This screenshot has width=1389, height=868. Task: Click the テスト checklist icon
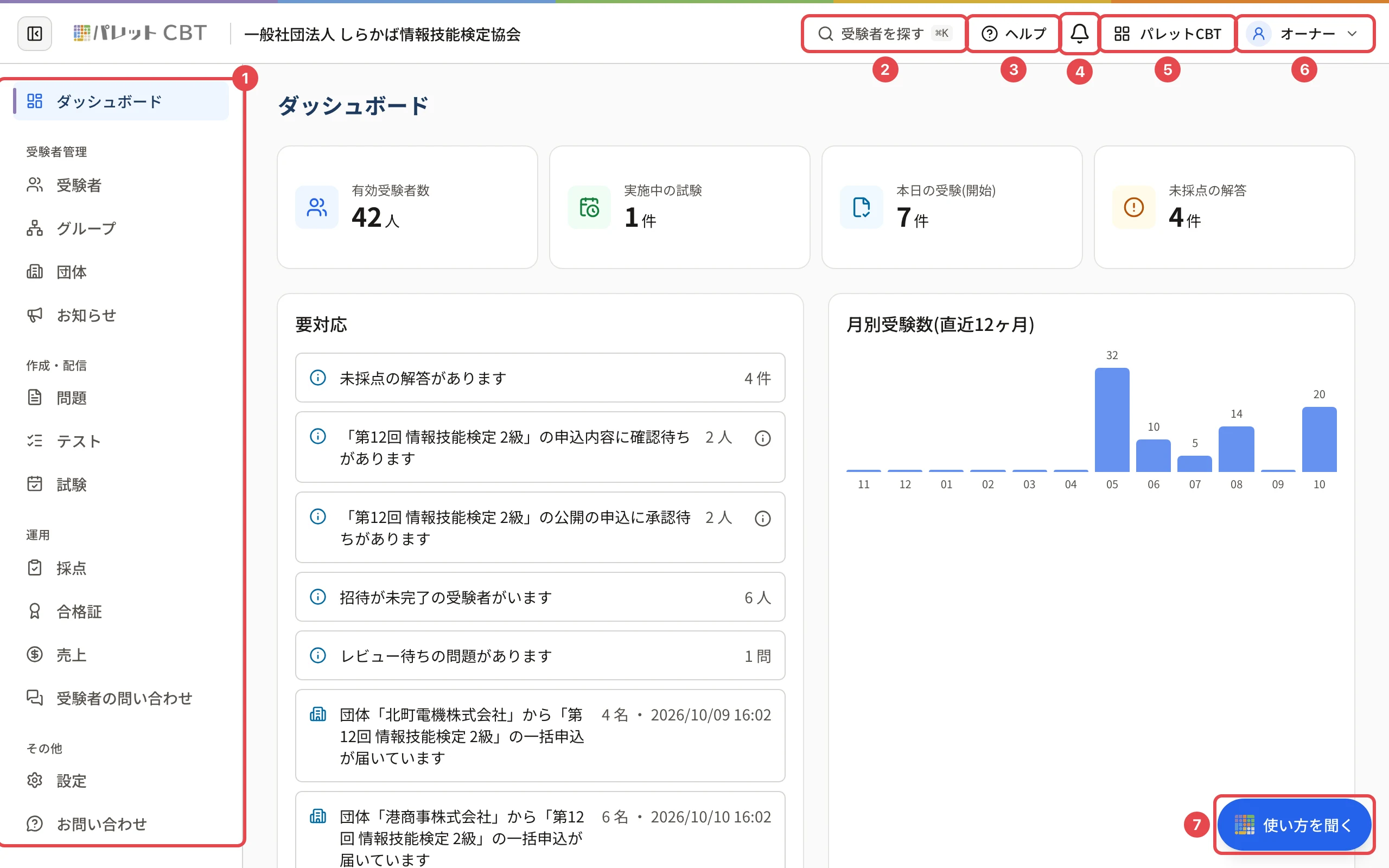34,441
